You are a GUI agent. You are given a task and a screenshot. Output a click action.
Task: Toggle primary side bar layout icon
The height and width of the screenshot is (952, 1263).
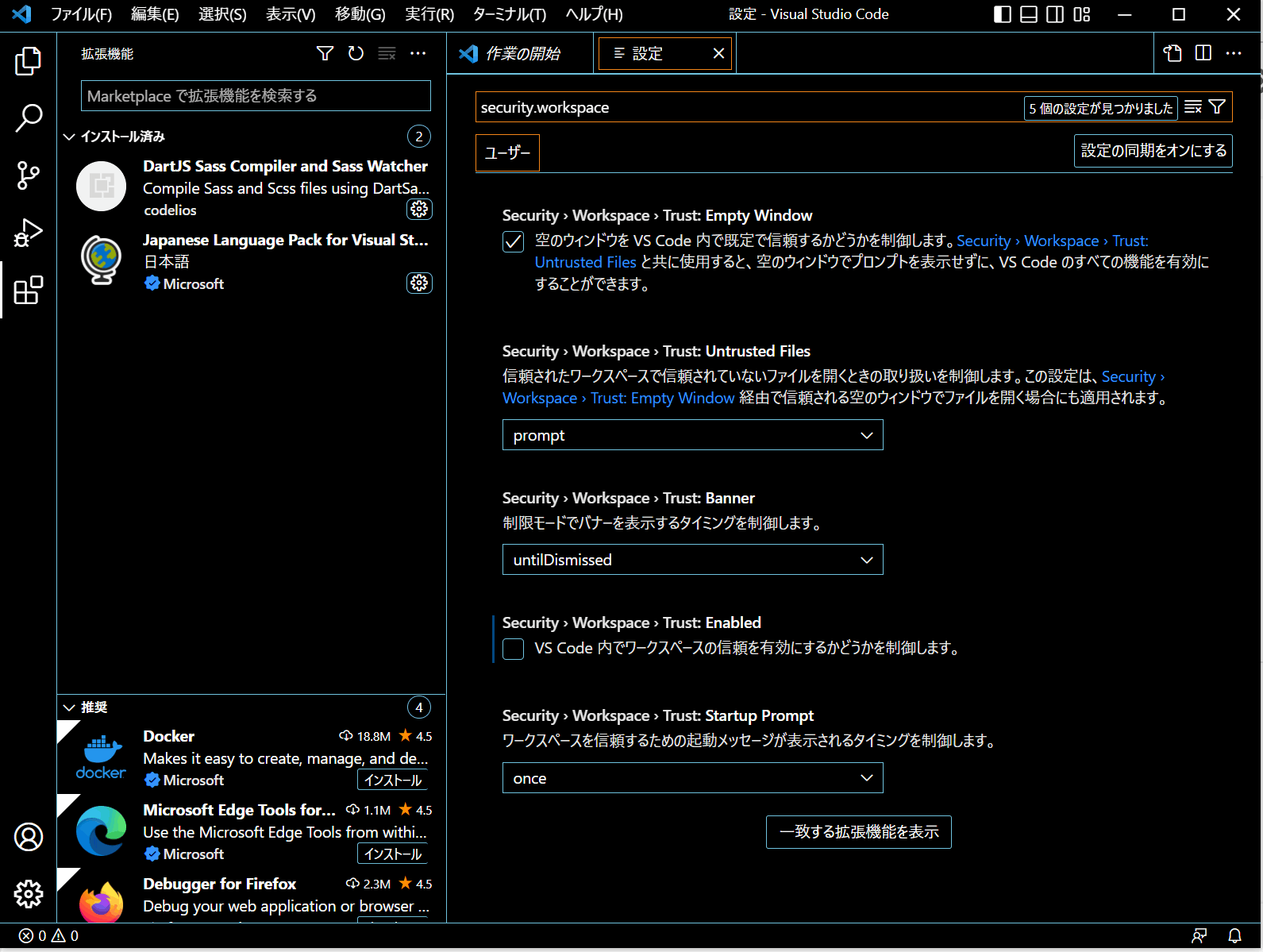[x=1003, y=14]
